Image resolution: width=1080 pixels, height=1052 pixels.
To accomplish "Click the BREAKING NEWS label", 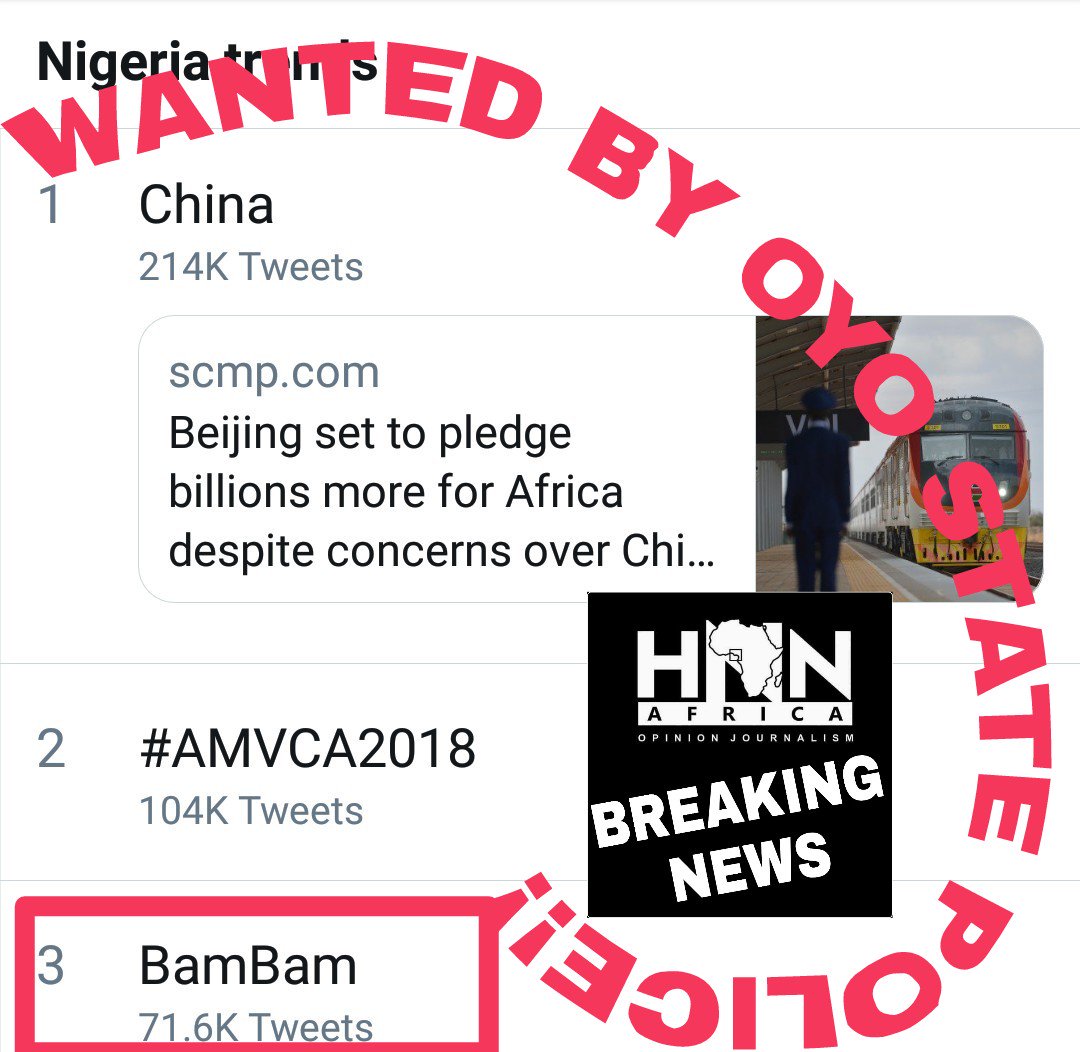I will coord(740,825).
